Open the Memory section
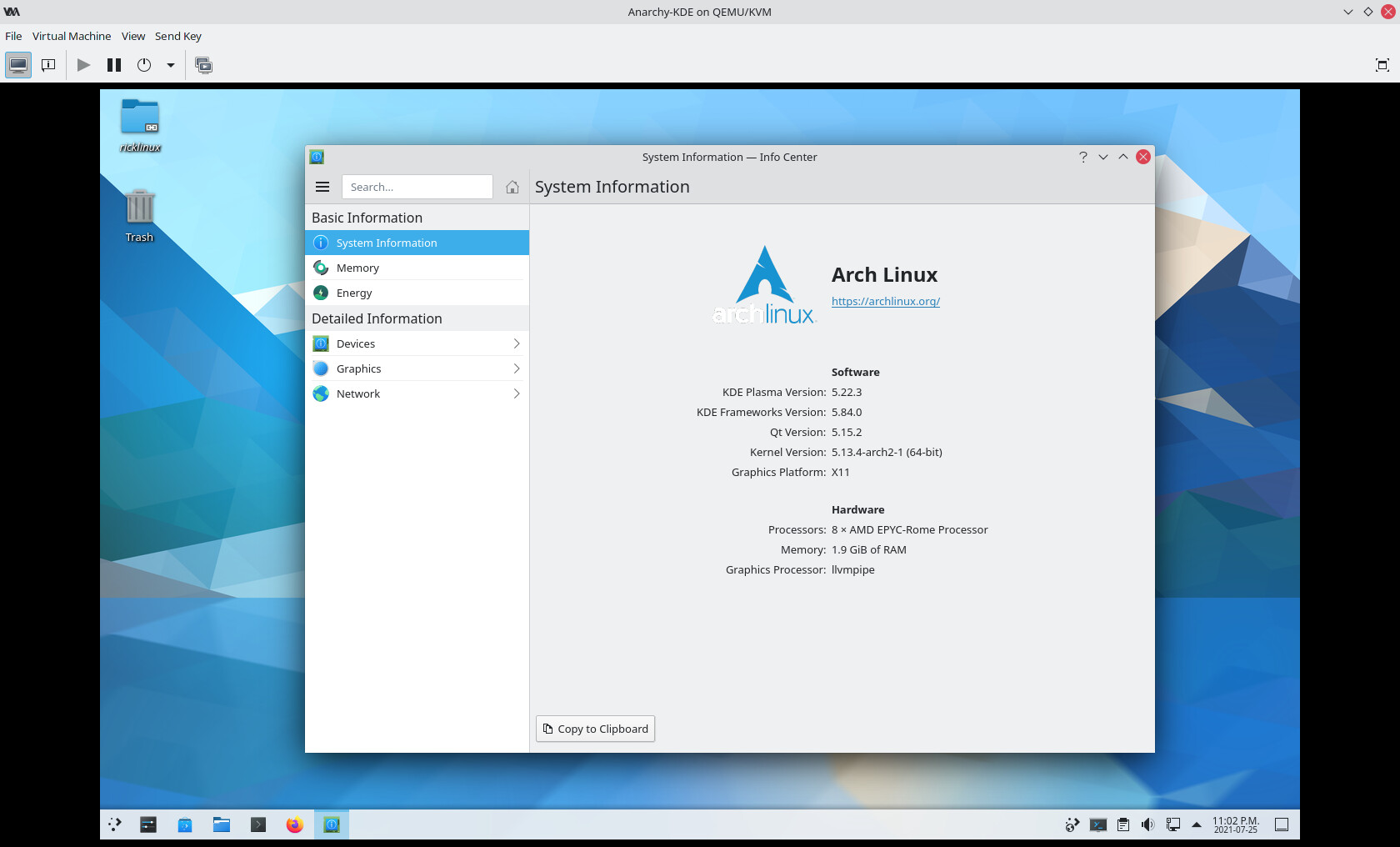 click(x=417, y=268)
